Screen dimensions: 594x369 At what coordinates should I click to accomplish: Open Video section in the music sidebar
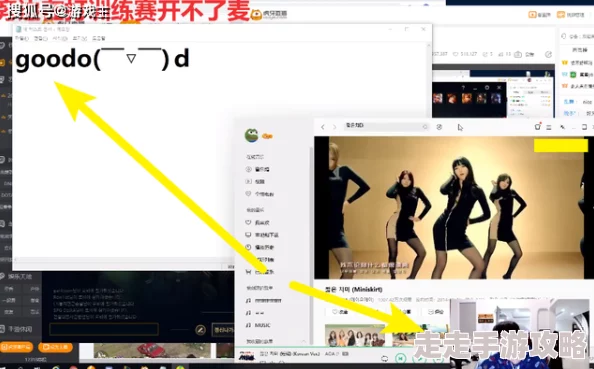(256, 182)
